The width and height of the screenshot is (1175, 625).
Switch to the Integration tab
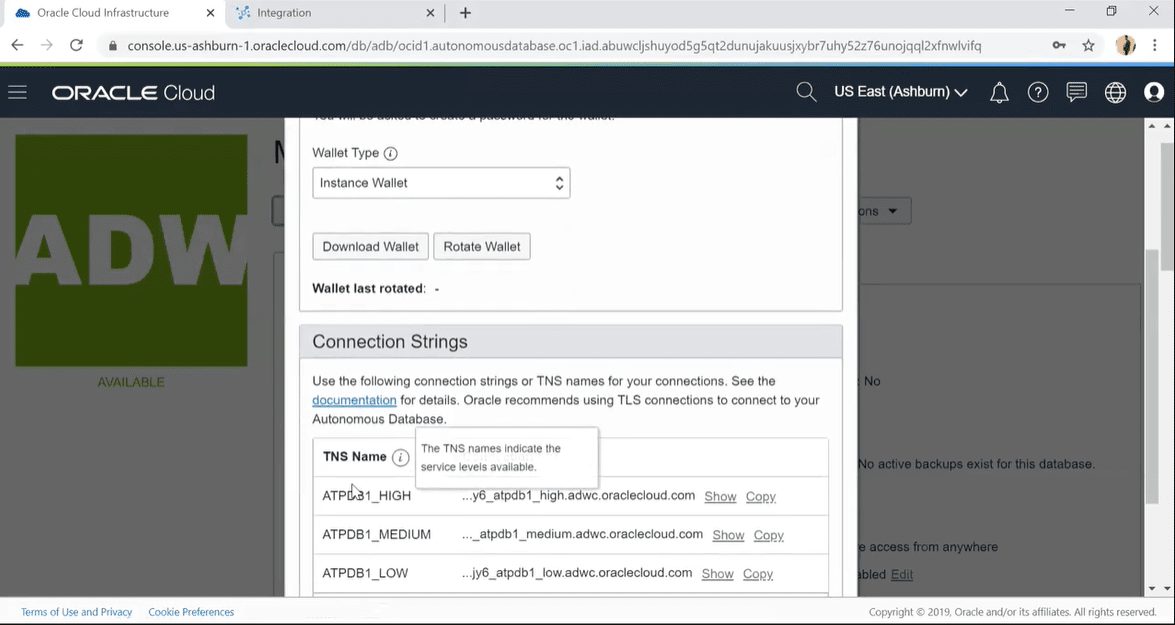point(334,13)
